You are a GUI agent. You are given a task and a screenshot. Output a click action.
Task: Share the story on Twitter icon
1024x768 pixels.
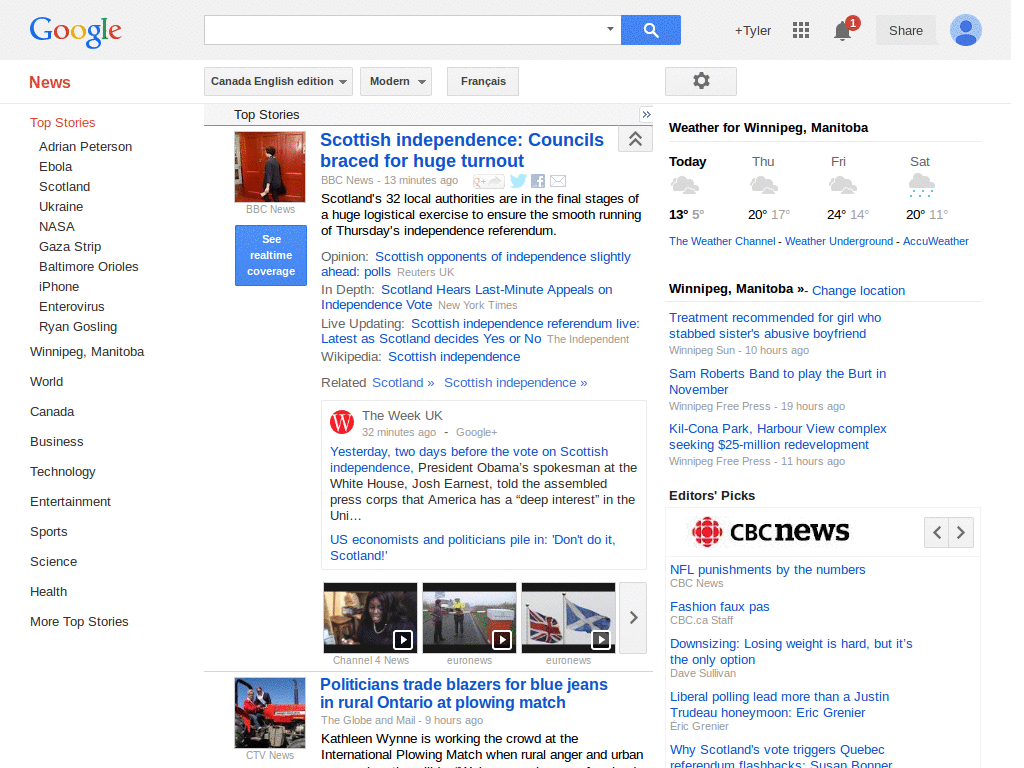click(518, 181)
